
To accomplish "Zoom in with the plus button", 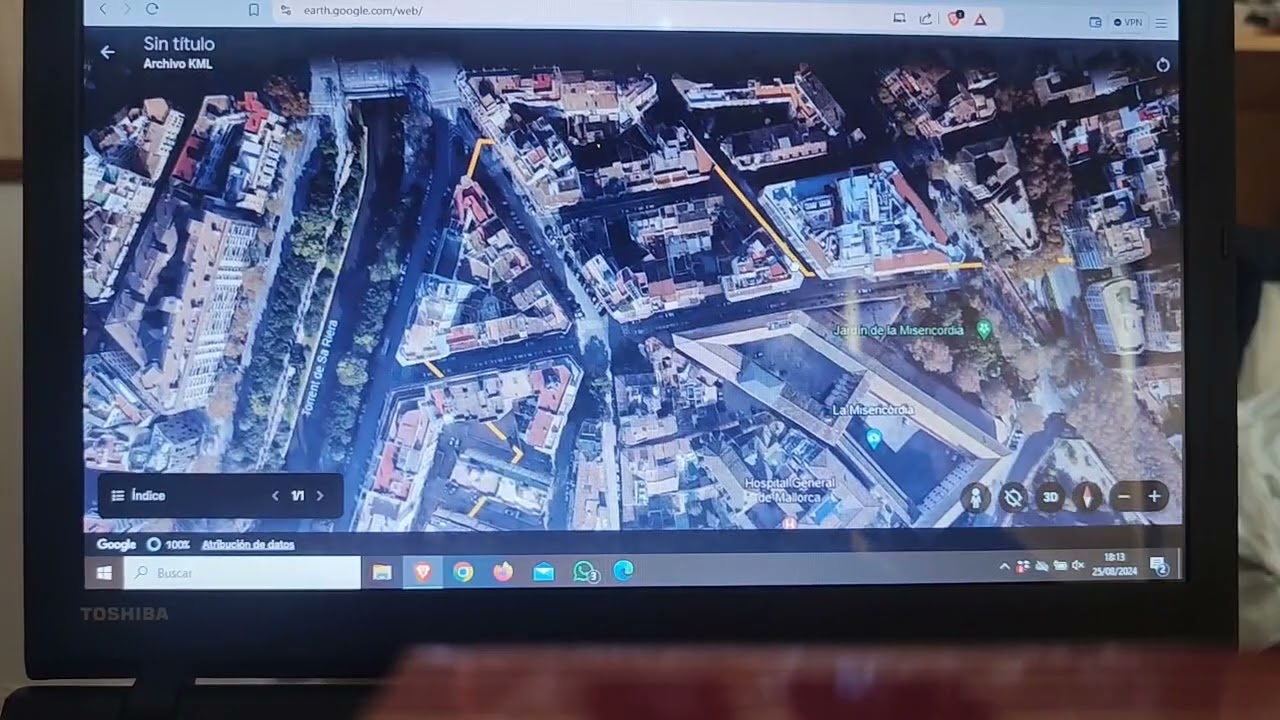I will tap(1154, 497).
